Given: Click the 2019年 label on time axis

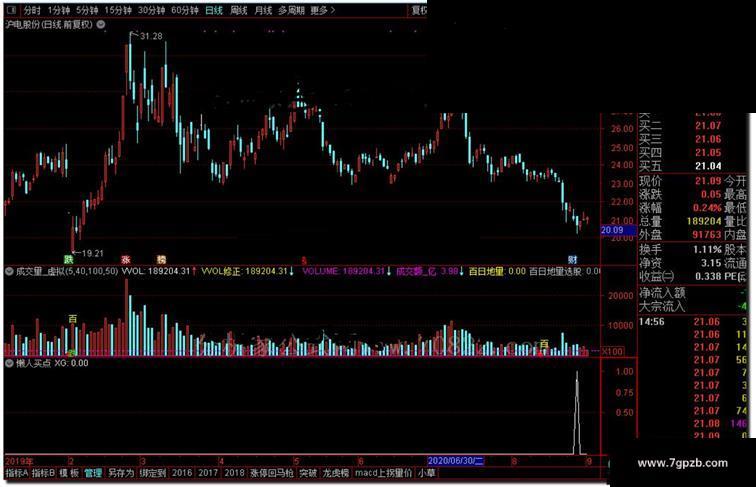Looking at the screenshot, I should 19,461.
